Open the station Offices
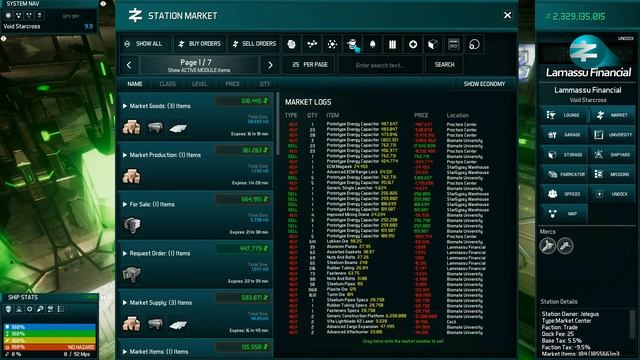Screen dimensions: 640x360 coord(563,194)
